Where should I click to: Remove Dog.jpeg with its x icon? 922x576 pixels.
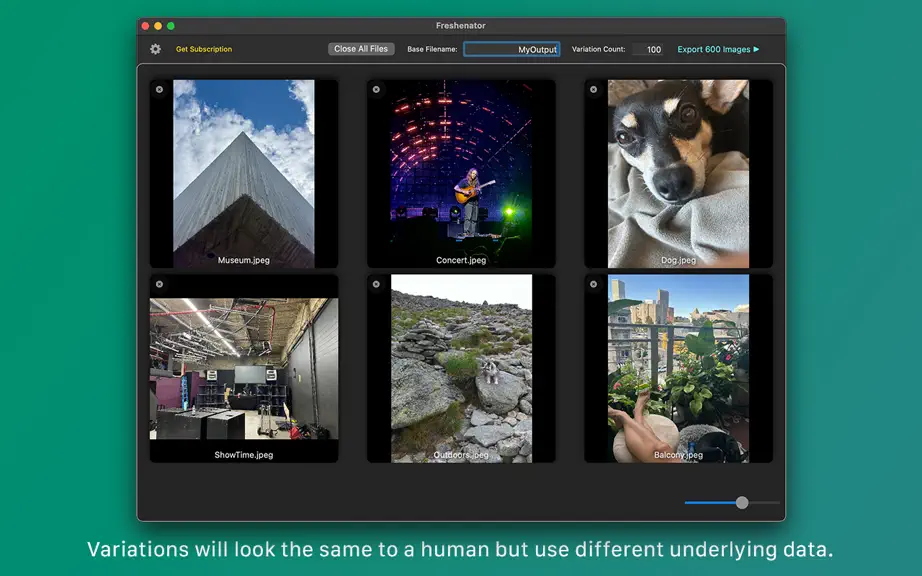click(594, 89)
